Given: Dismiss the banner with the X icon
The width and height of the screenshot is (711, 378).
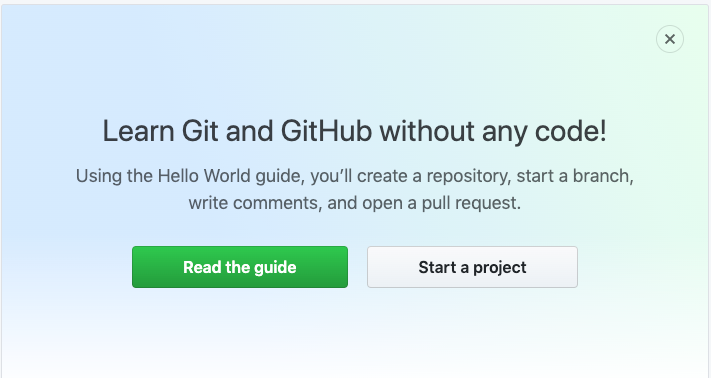Looking at the screenshot, I should [670, 39].
